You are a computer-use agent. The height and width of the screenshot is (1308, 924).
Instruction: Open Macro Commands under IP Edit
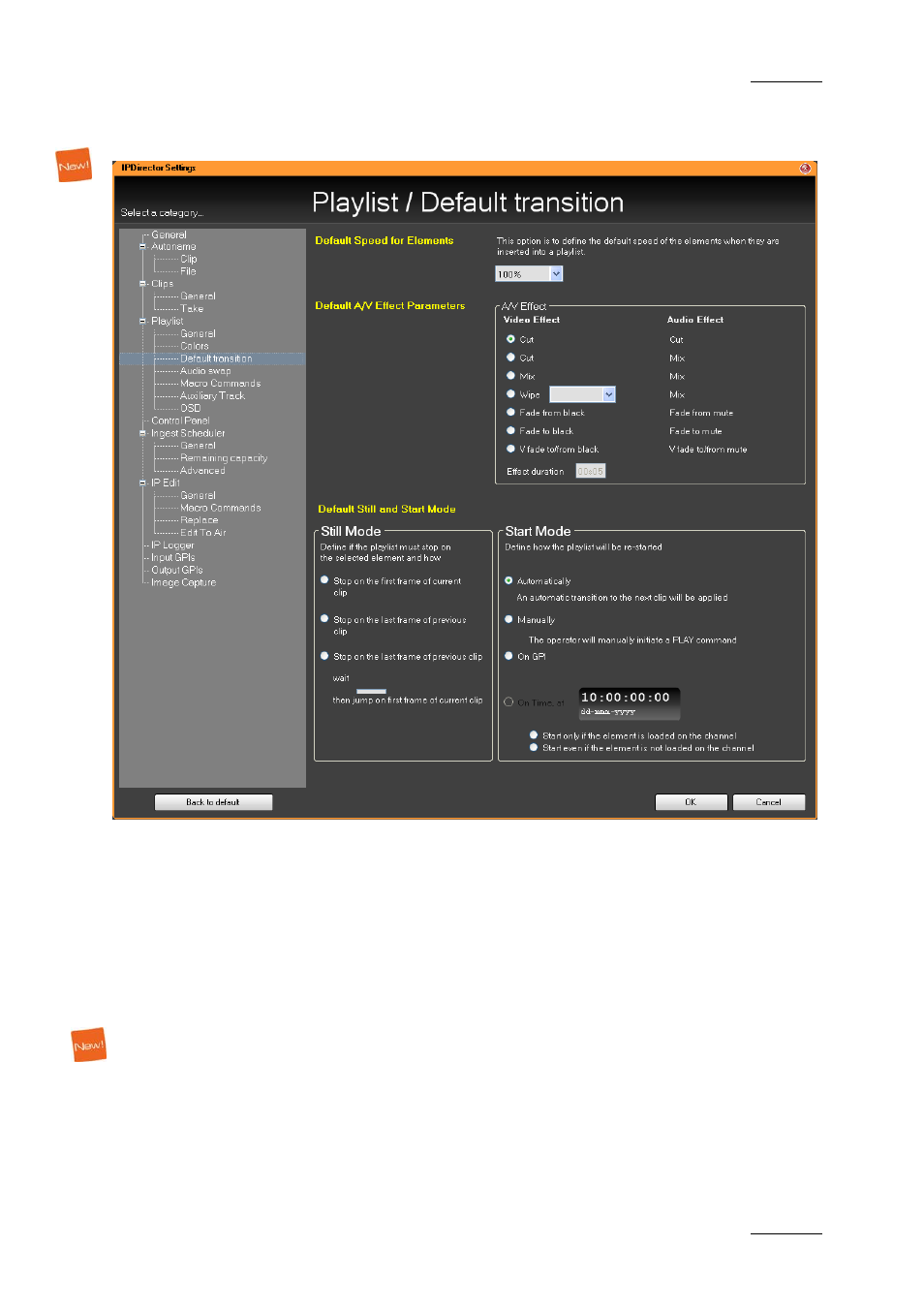pos(221,508)
